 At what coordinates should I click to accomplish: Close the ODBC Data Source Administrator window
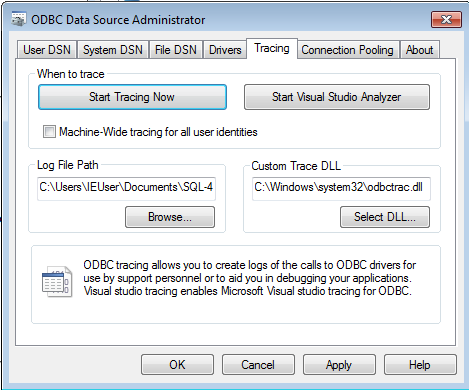(x=446, y=19)
